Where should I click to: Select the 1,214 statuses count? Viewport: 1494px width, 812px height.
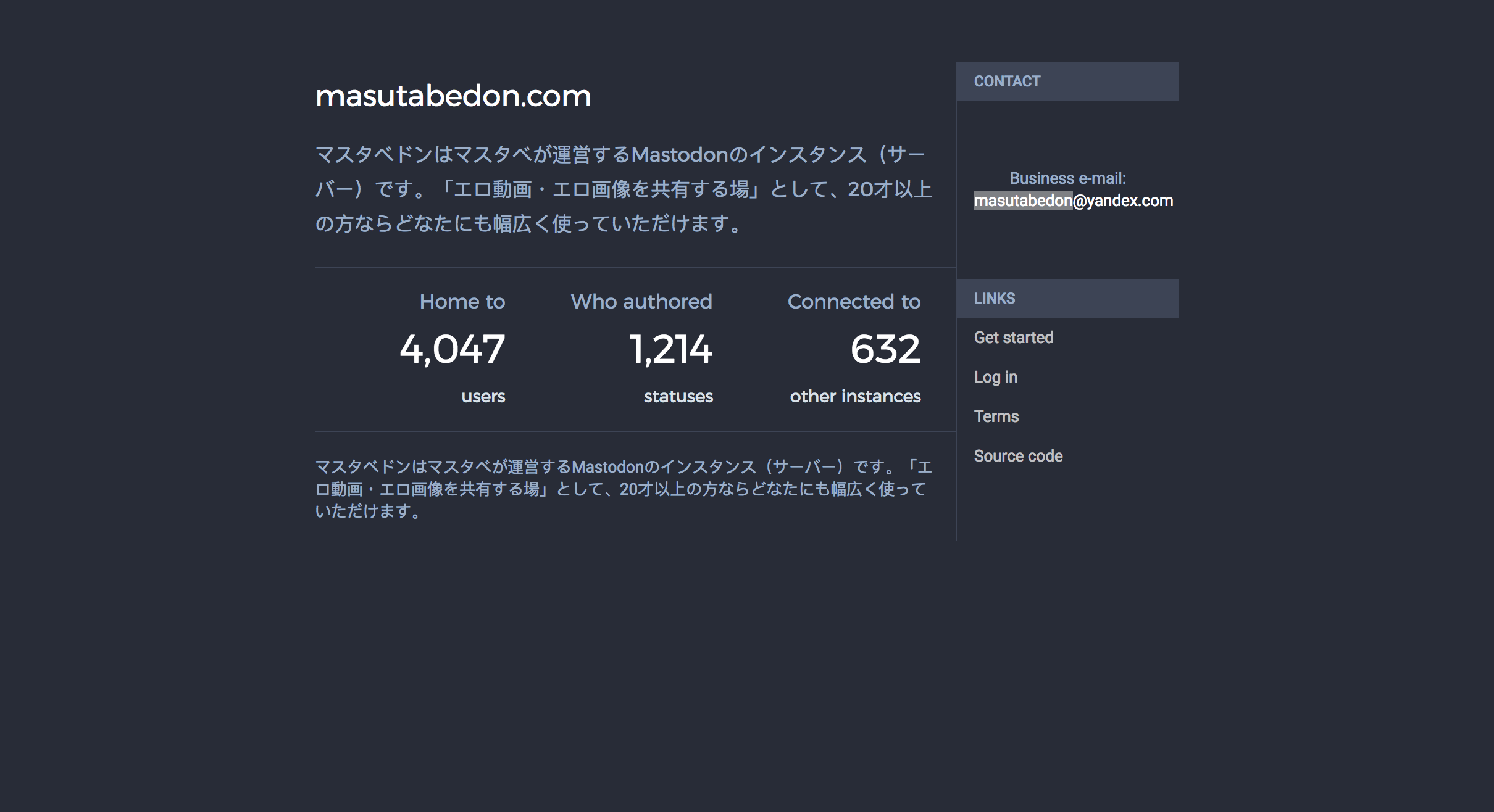coord(671,349)
